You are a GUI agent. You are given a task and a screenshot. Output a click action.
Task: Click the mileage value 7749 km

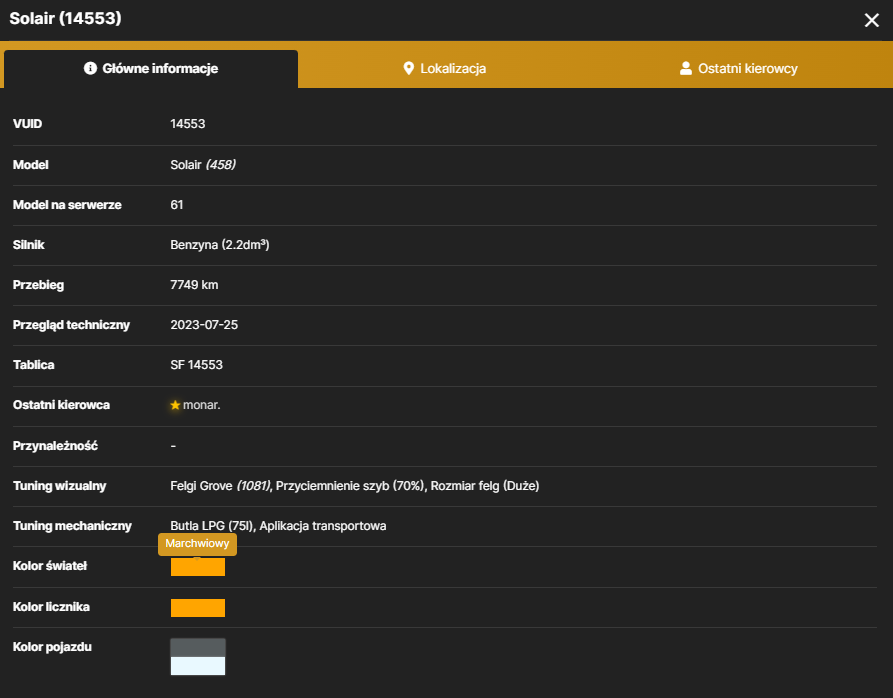pyautogui.click(x=194, y=285)
